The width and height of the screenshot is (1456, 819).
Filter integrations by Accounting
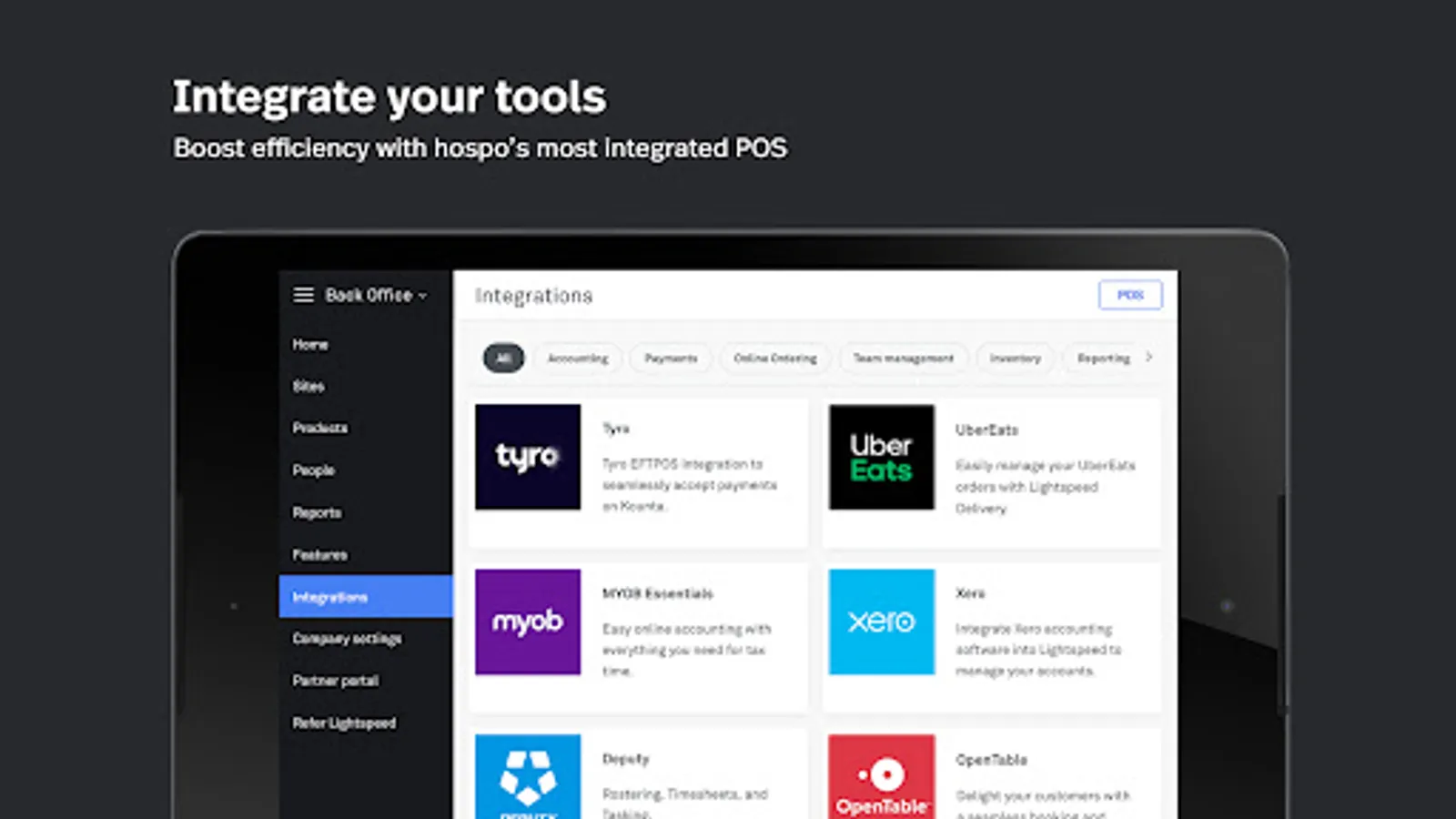[x=578, y=359]
